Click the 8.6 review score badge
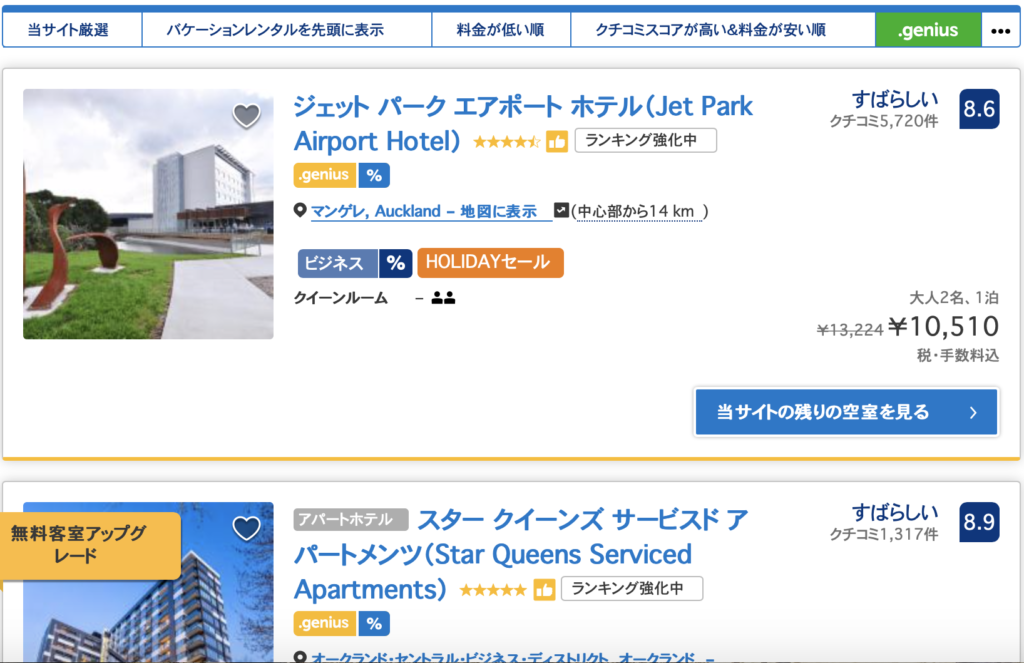 pyautogui.click(x=979, y=109)
